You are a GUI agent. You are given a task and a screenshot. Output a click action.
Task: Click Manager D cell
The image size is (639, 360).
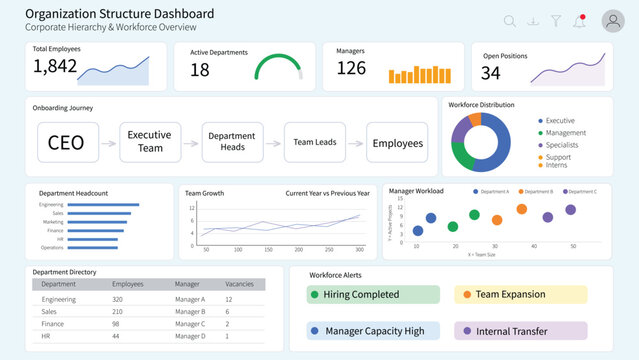(190, 336)
